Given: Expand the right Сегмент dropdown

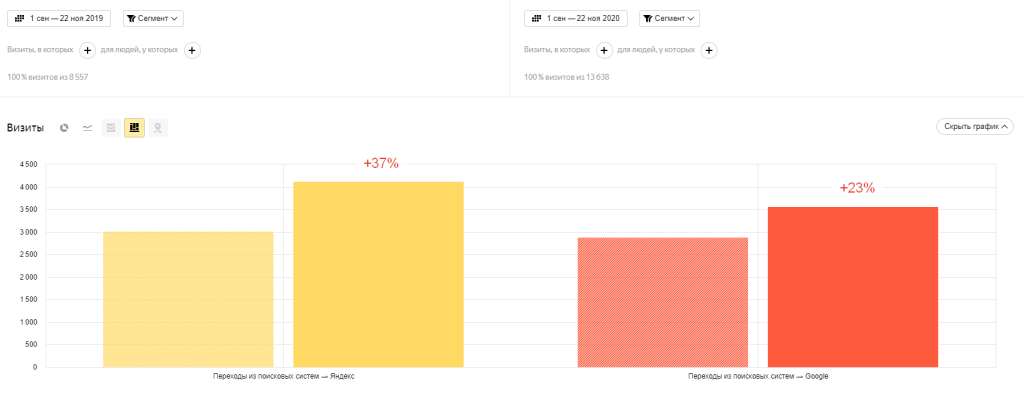Looking at the screenshot, I should tap(669, 18).
